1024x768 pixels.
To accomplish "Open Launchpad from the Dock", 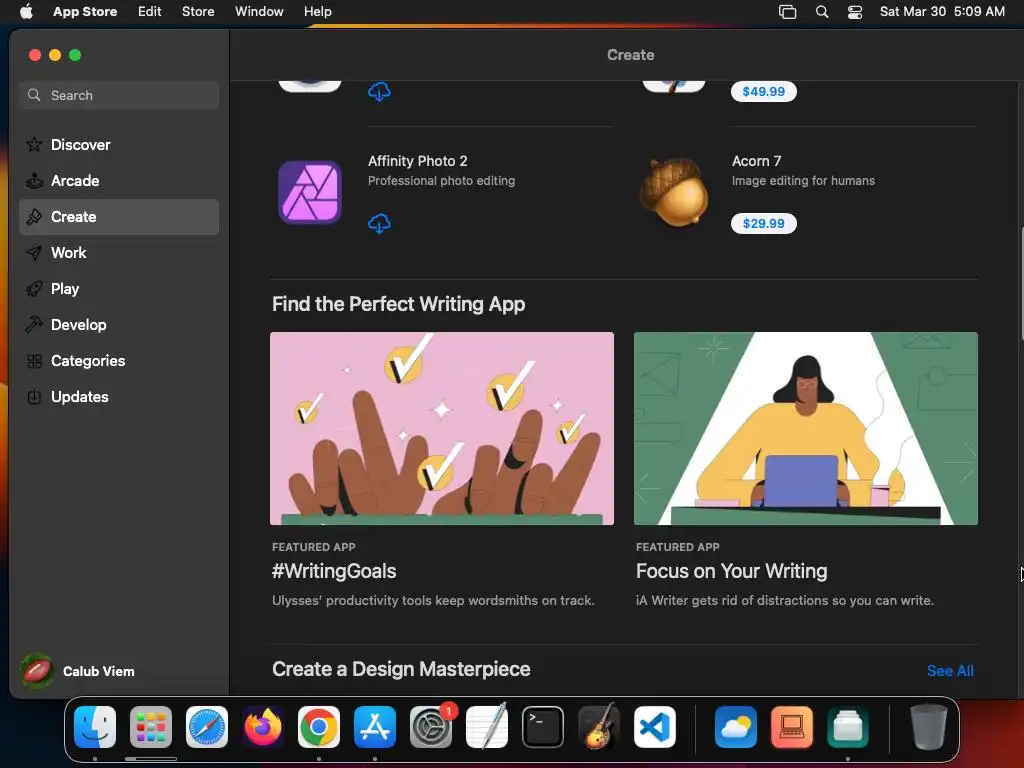I will pyautogui.click(x=151, y=727).
